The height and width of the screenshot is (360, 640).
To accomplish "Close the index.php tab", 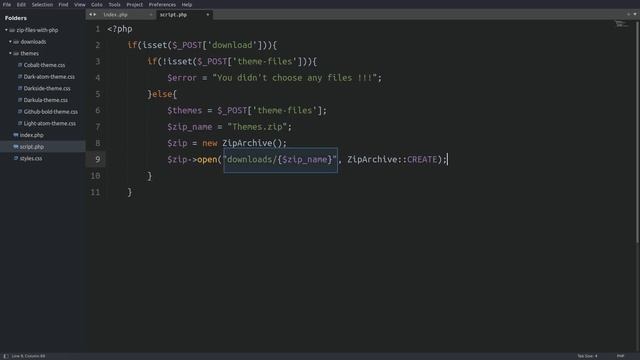I will point(151,15).
